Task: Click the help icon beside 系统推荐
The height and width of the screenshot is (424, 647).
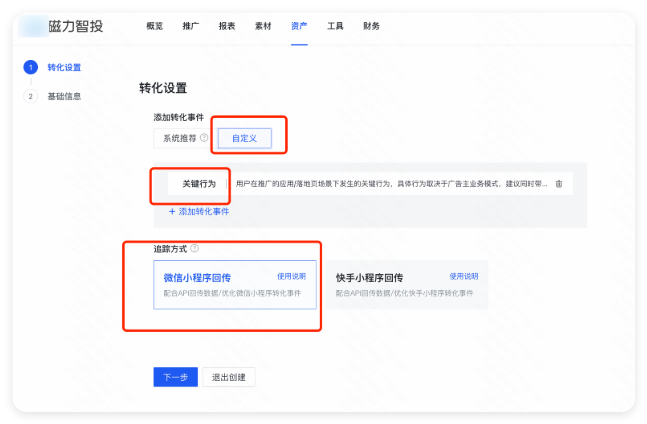Action: 204,138
